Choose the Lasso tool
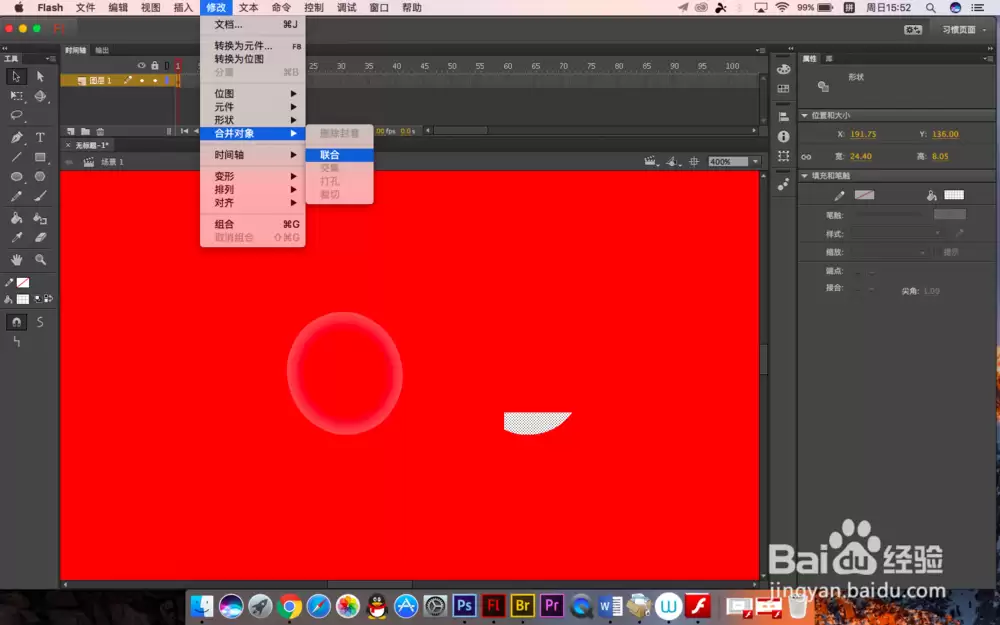1000x625 pixels. [17, 115]
